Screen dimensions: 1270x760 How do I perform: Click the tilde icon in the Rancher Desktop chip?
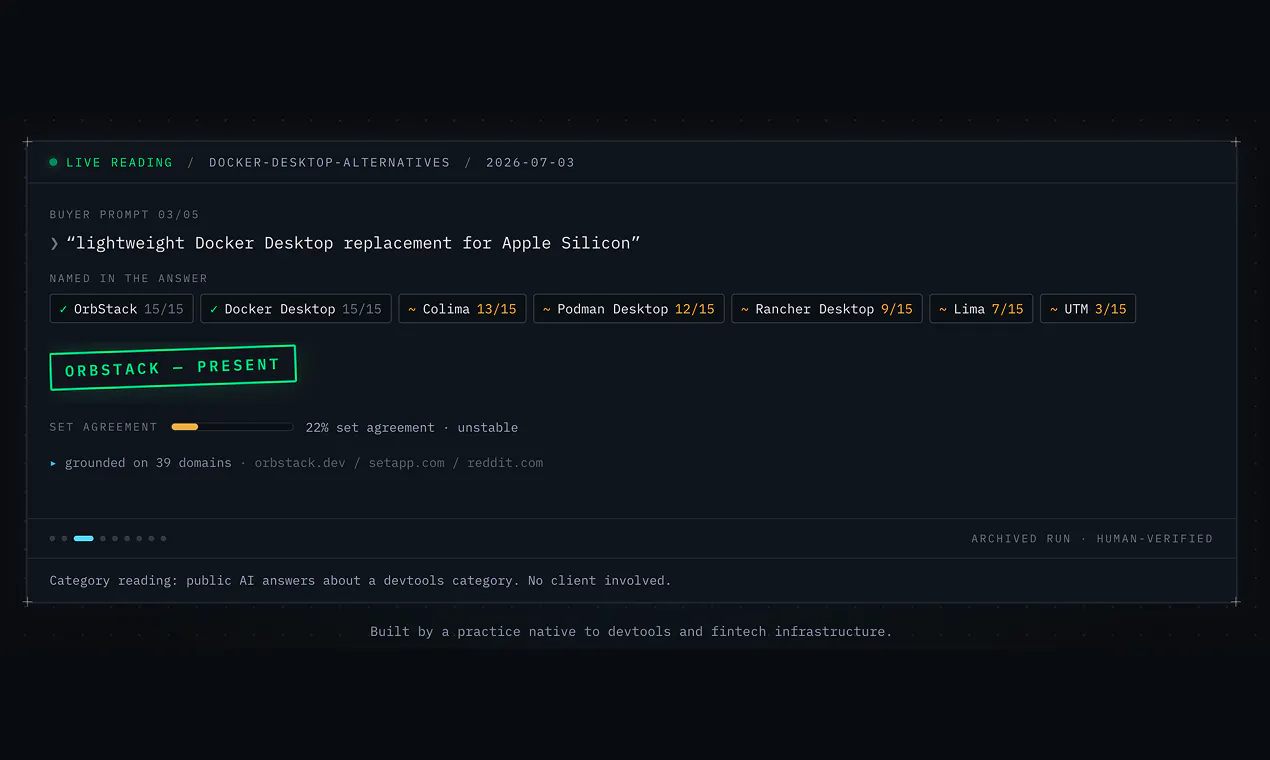pos(744,309)
